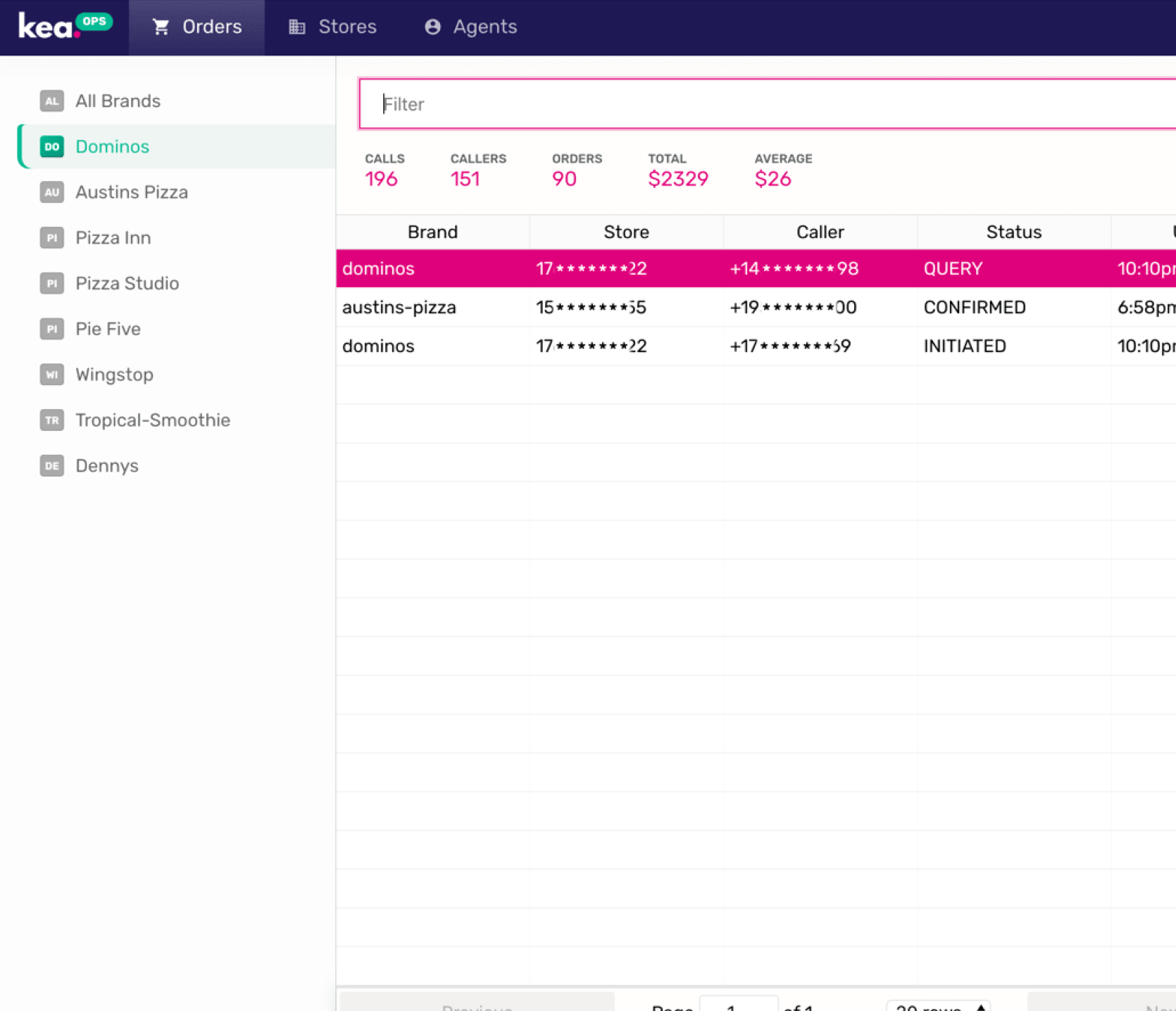Click the Orders shopping cart icon
This screenshot has height=1011, width=1176.
[x=161, y=27]
